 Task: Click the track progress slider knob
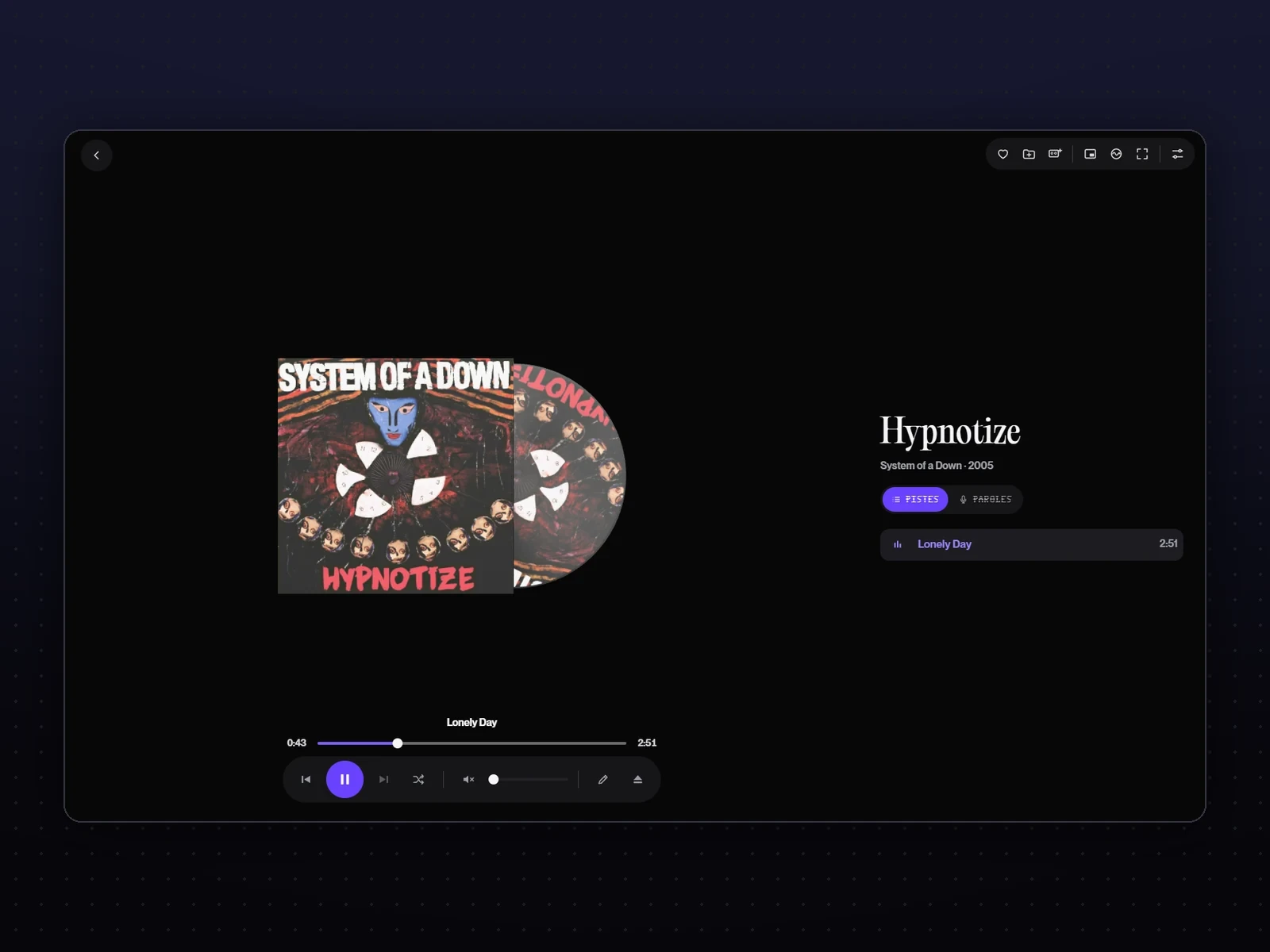398,743
